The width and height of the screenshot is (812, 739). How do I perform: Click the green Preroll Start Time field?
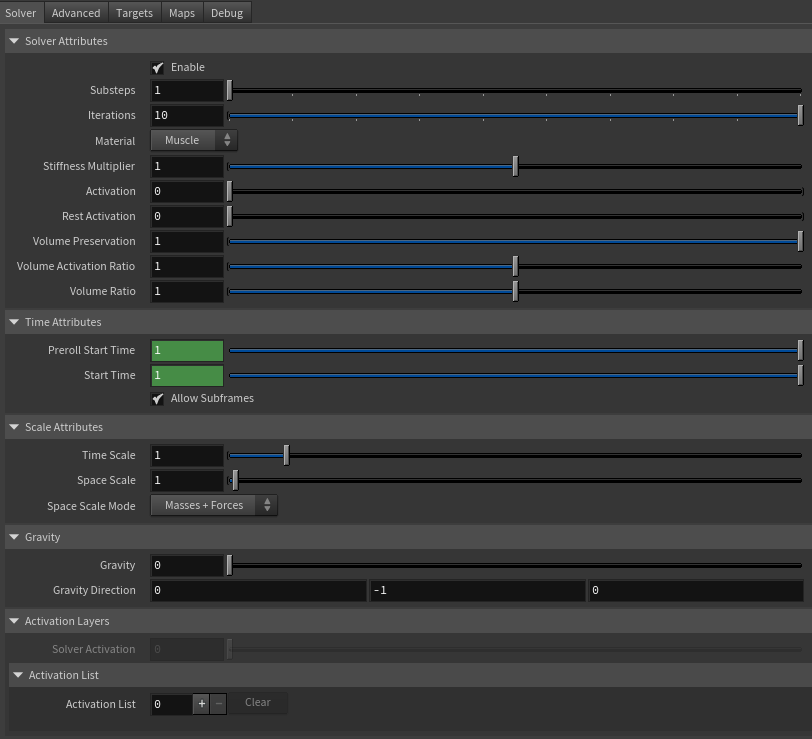pyautogui.click(x=187, y=351)
